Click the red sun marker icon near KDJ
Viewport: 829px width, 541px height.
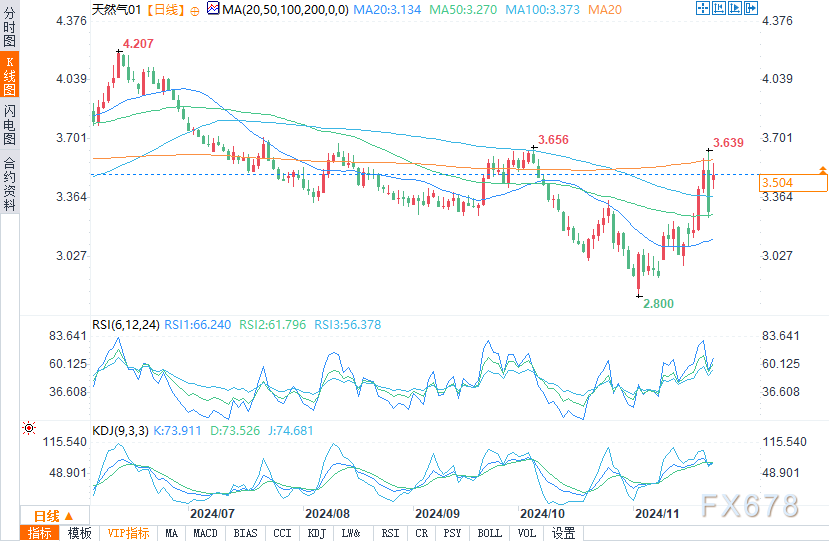(x=29, y=428)
